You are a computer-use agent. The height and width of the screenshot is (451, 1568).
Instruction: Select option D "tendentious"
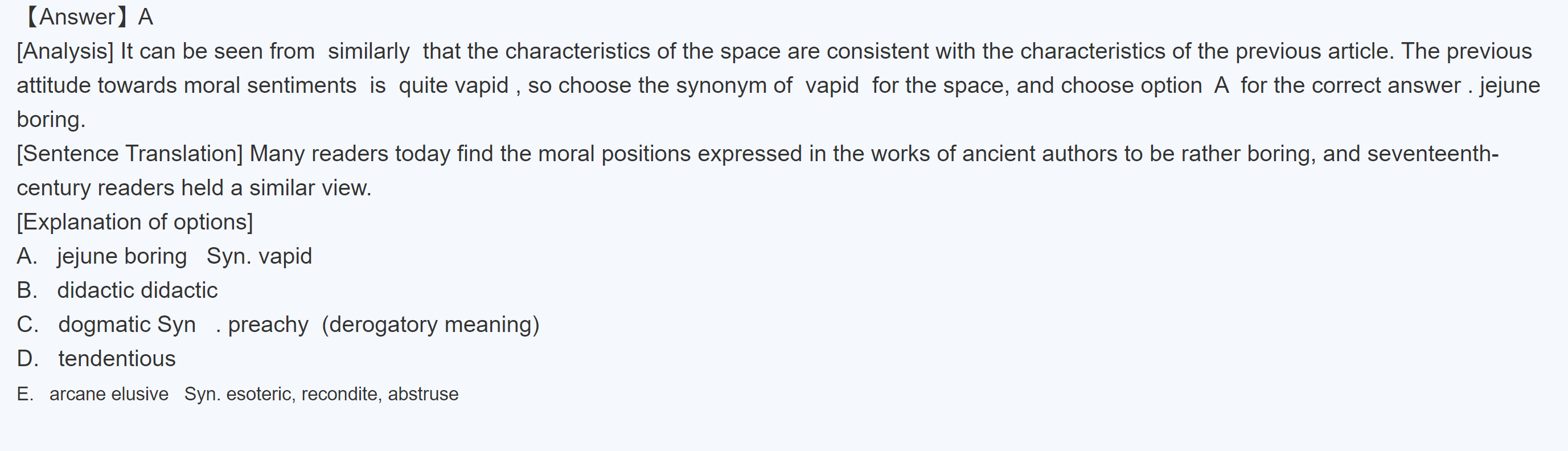coord(116,359)
